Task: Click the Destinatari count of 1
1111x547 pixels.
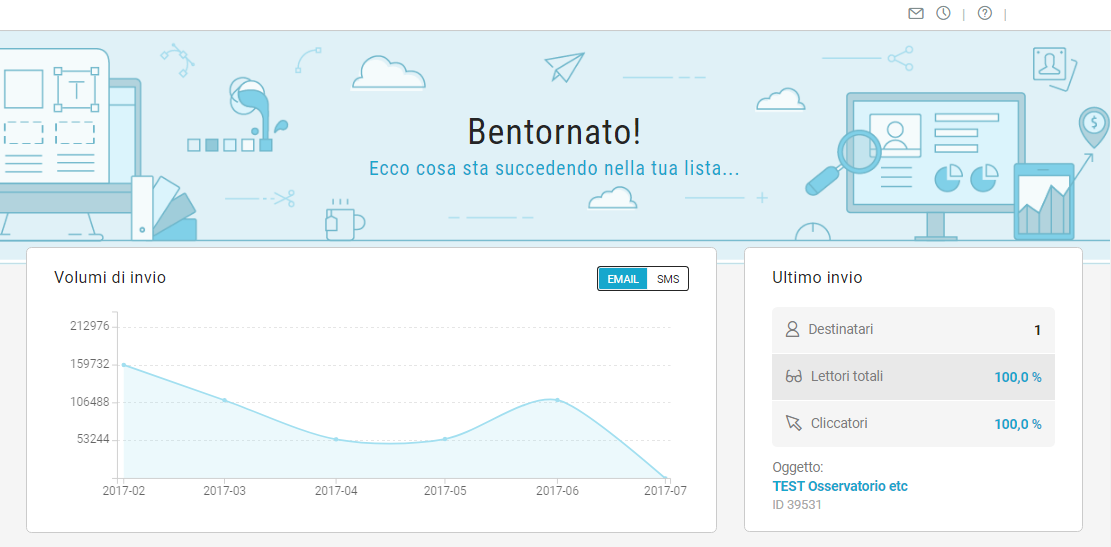Action: tap(1037, 330)
